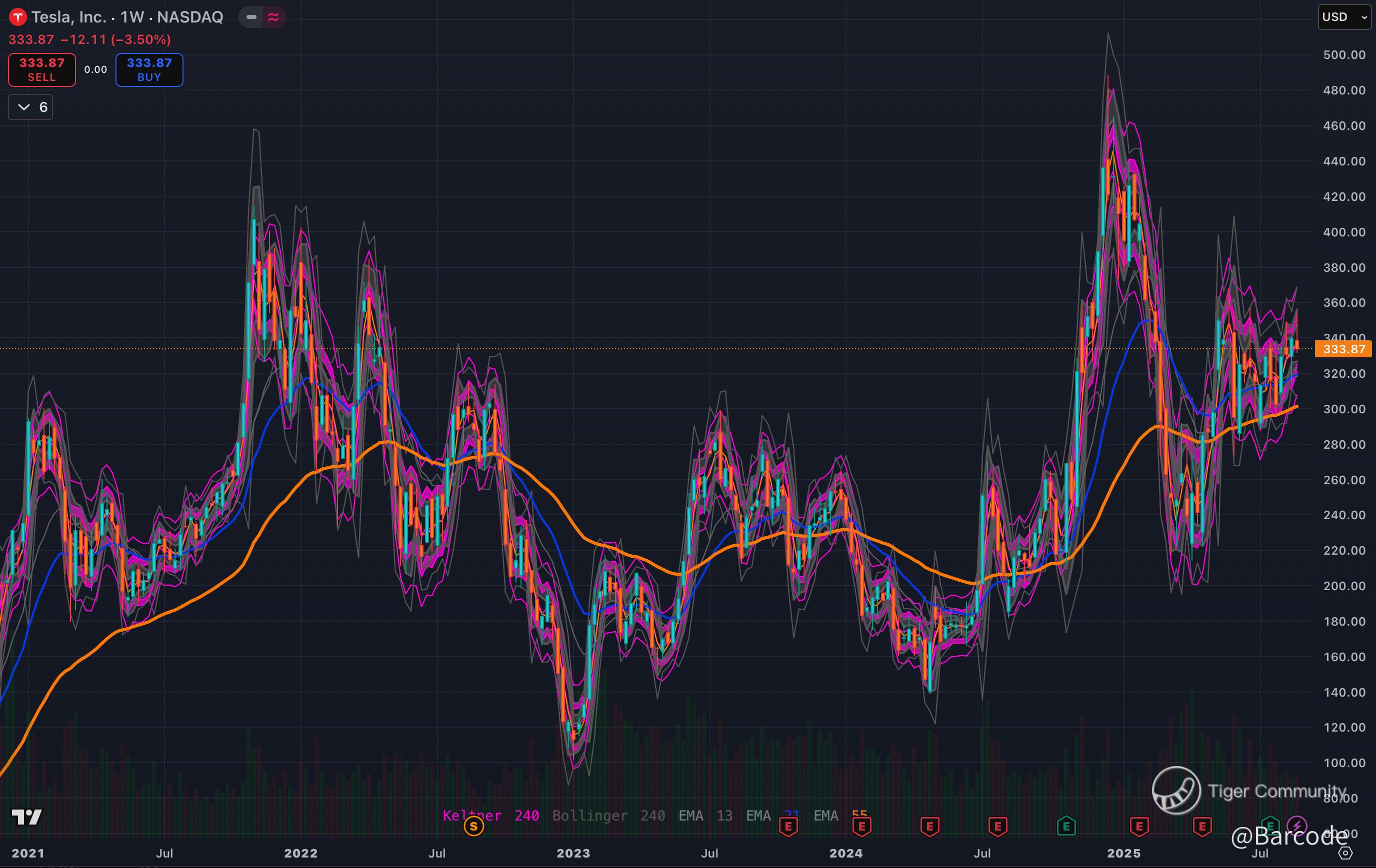Click the SELL 333.87 button

click(x=41, y=69)
